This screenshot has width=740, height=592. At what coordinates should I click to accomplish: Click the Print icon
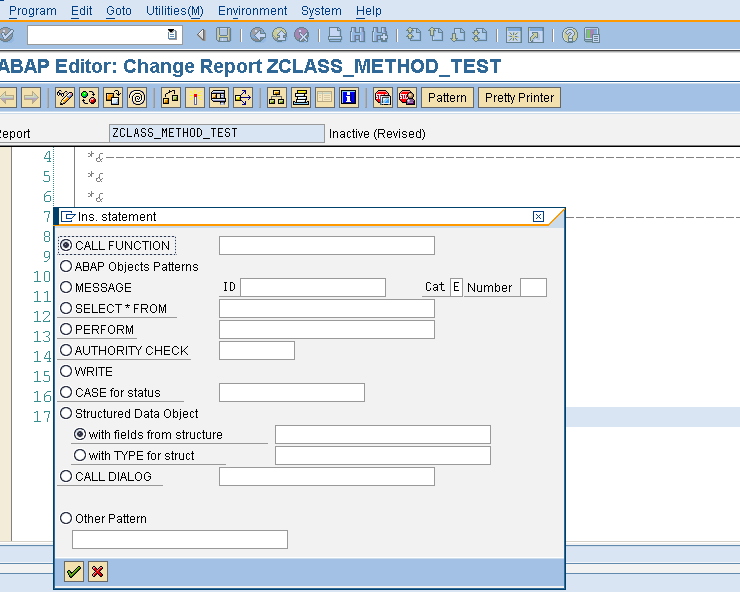pyautogui.click(x=335, y=35)
